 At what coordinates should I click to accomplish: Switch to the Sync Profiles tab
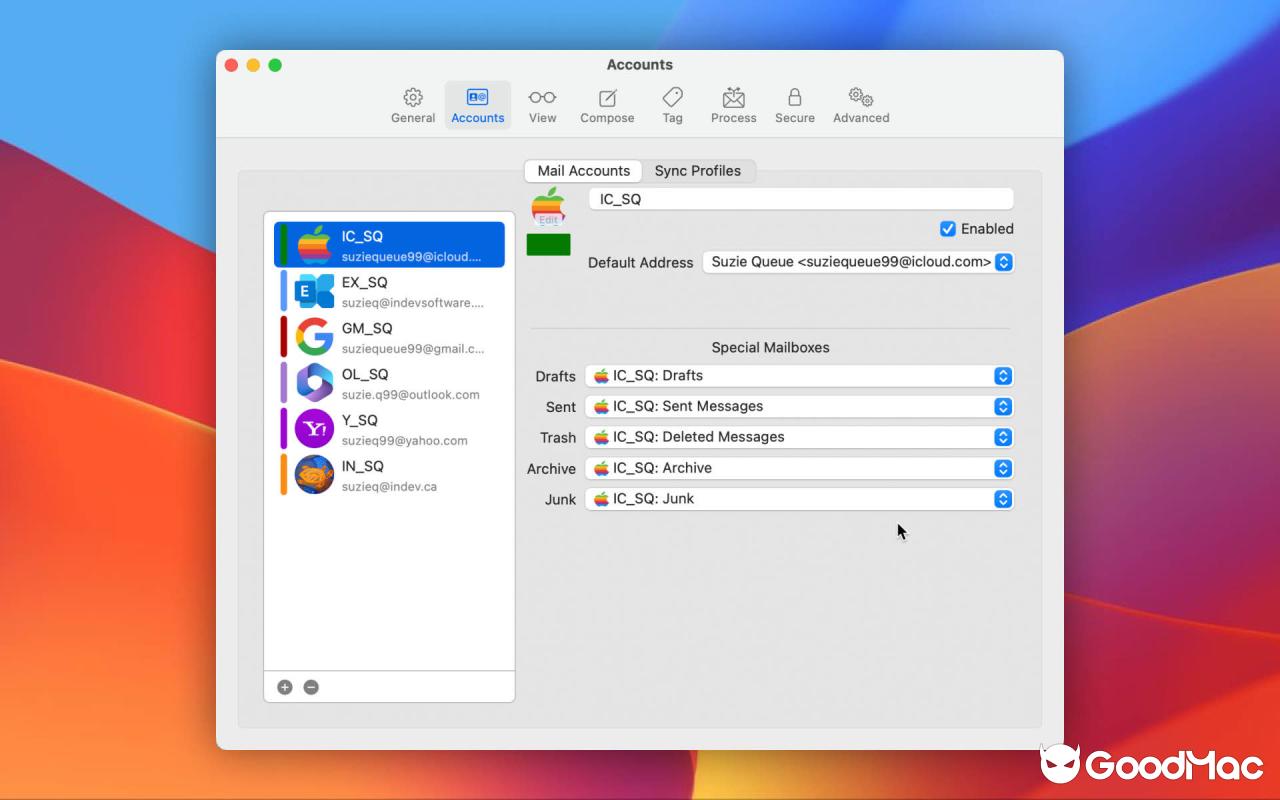pyautogui.click(x=699, y=170)
